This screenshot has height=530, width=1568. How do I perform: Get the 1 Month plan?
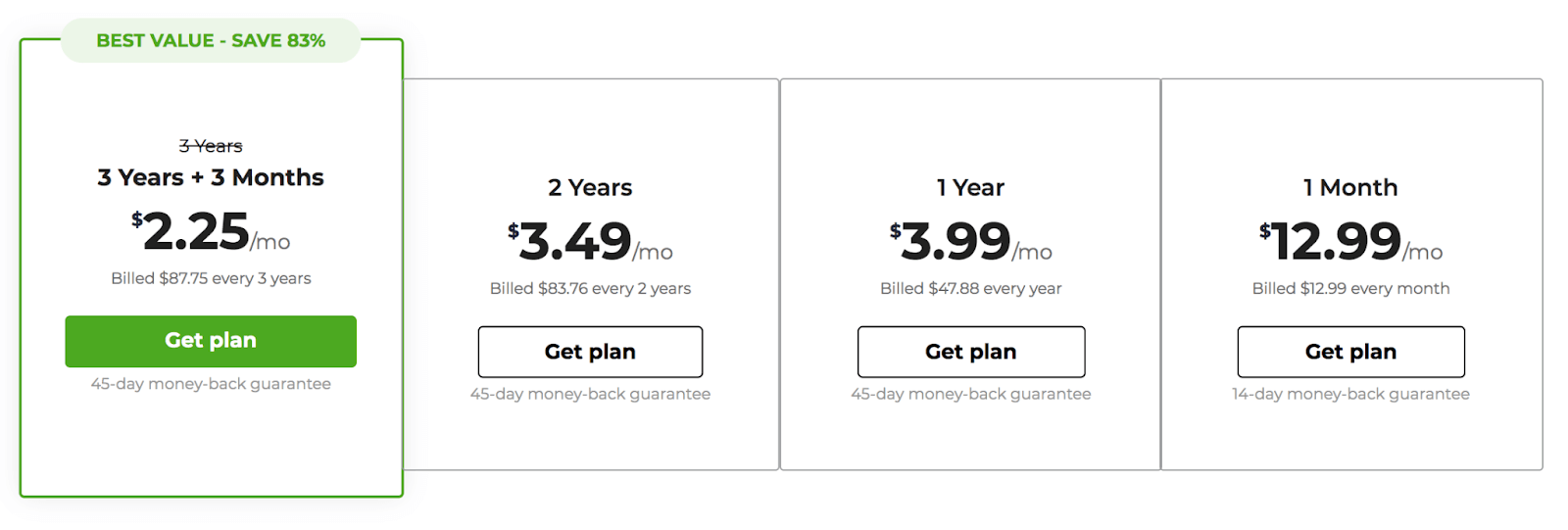[1350, 352]
